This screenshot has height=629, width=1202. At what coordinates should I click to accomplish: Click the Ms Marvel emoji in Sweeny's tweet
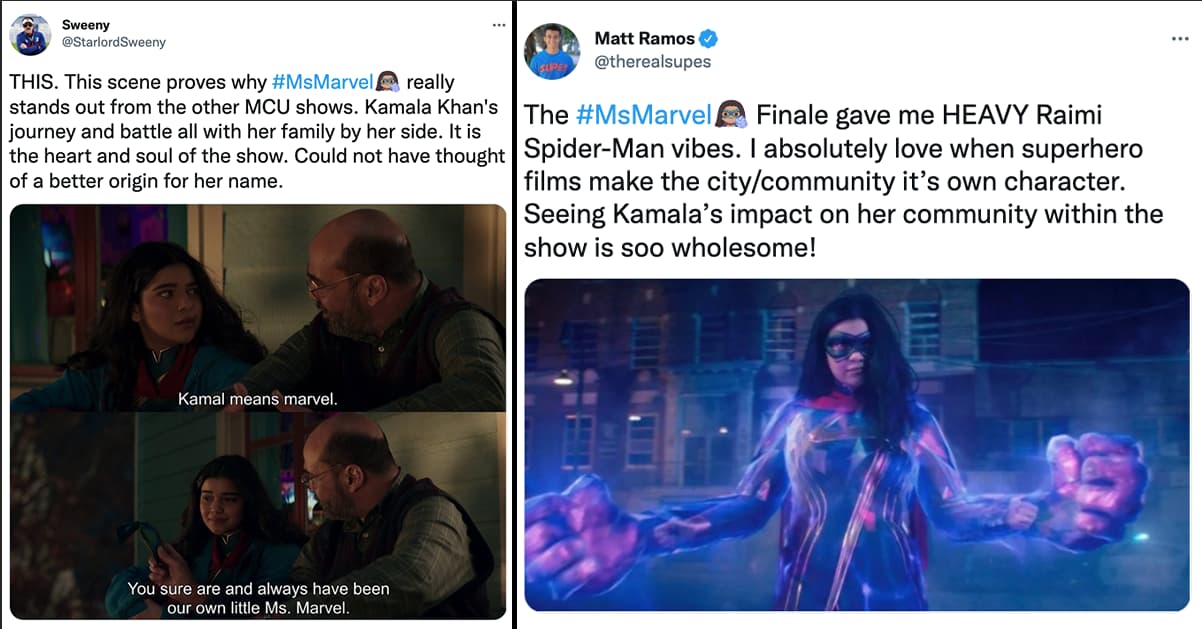pos(388,83)
